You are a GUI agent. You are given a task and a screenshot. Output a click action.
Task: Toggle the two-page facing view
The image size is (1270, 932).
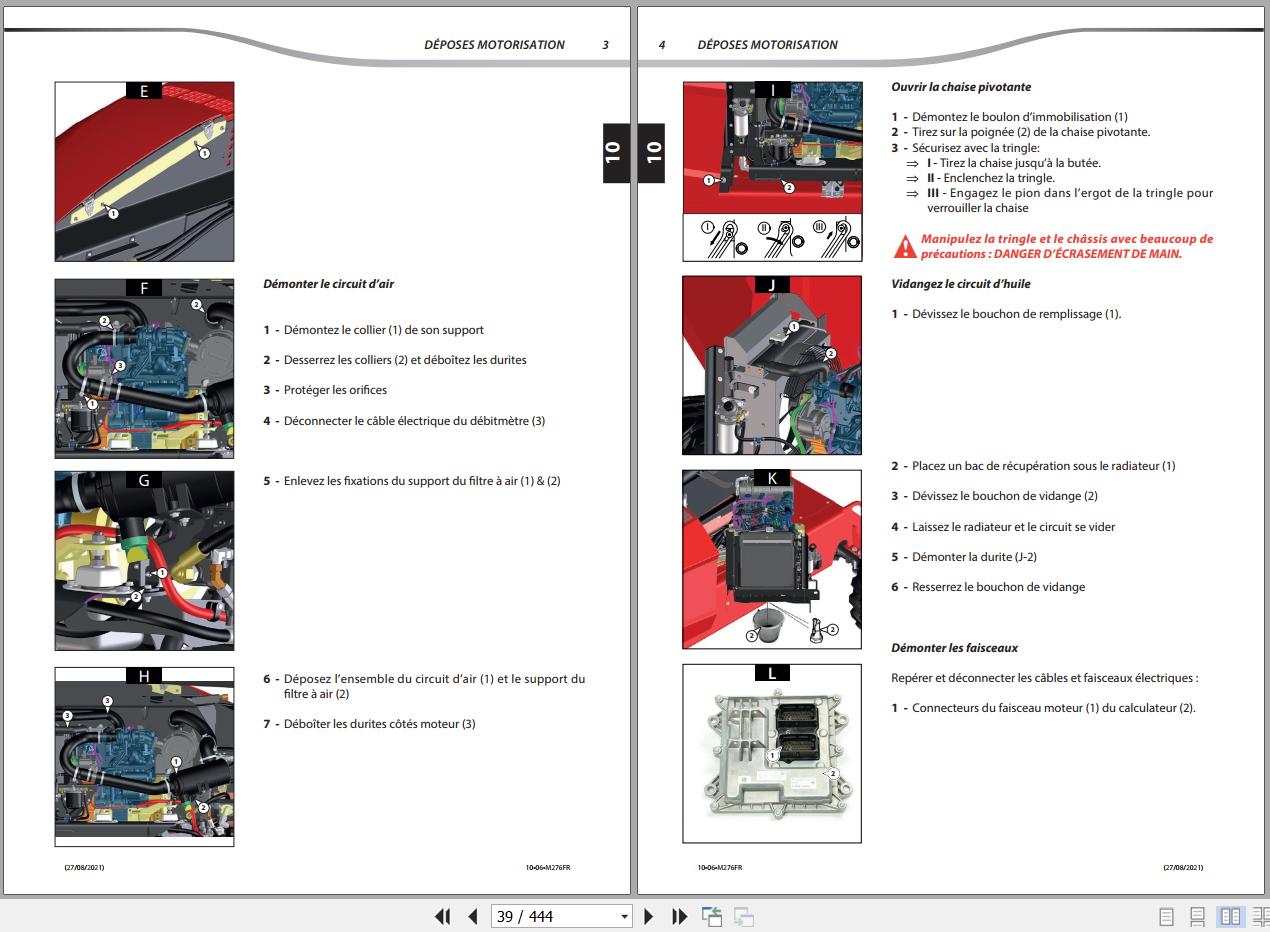[x=1230, y=916]
